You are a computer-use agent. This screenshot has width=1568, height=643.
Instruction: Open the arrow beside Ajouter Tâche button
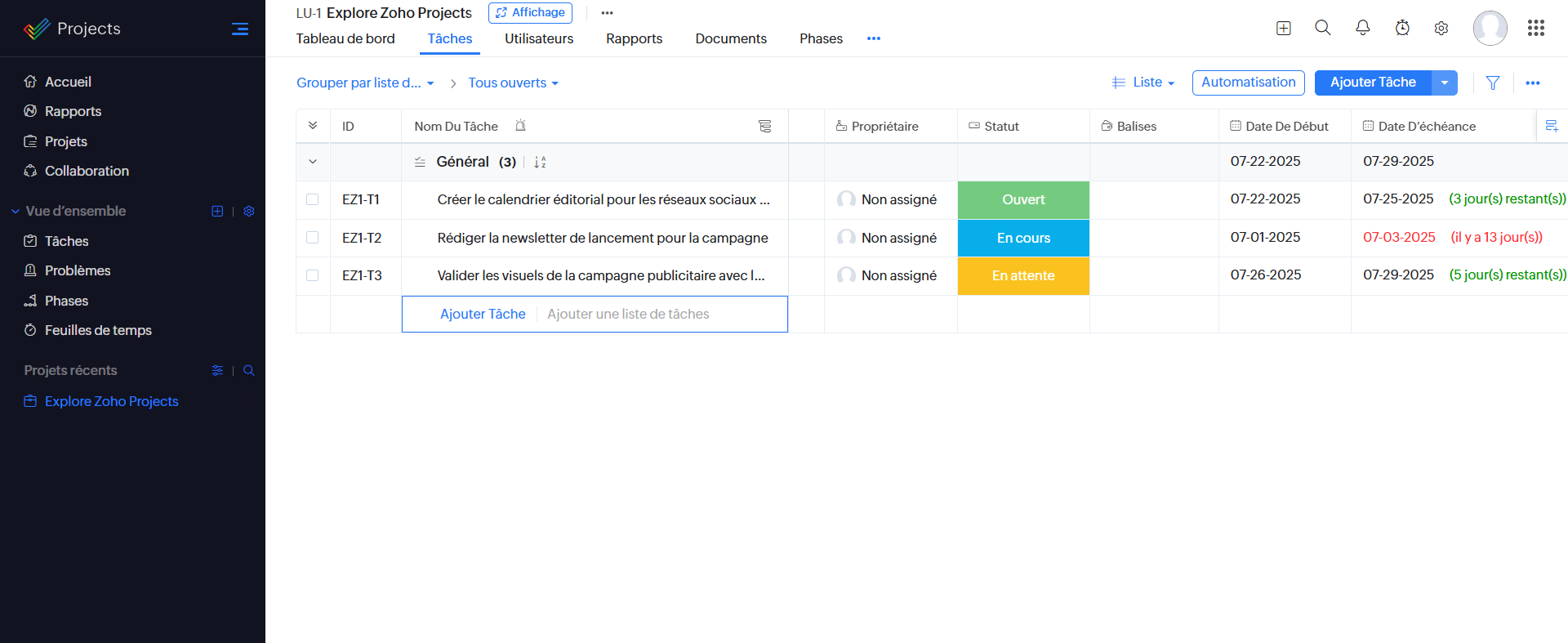[x=1444, y=83]
